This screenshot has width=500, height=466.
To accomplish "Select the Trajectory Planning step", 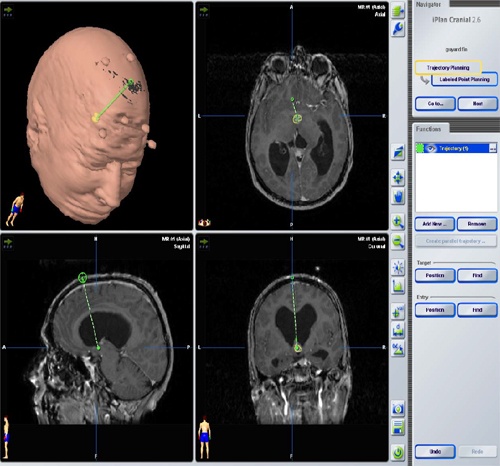I will point(448,68).
